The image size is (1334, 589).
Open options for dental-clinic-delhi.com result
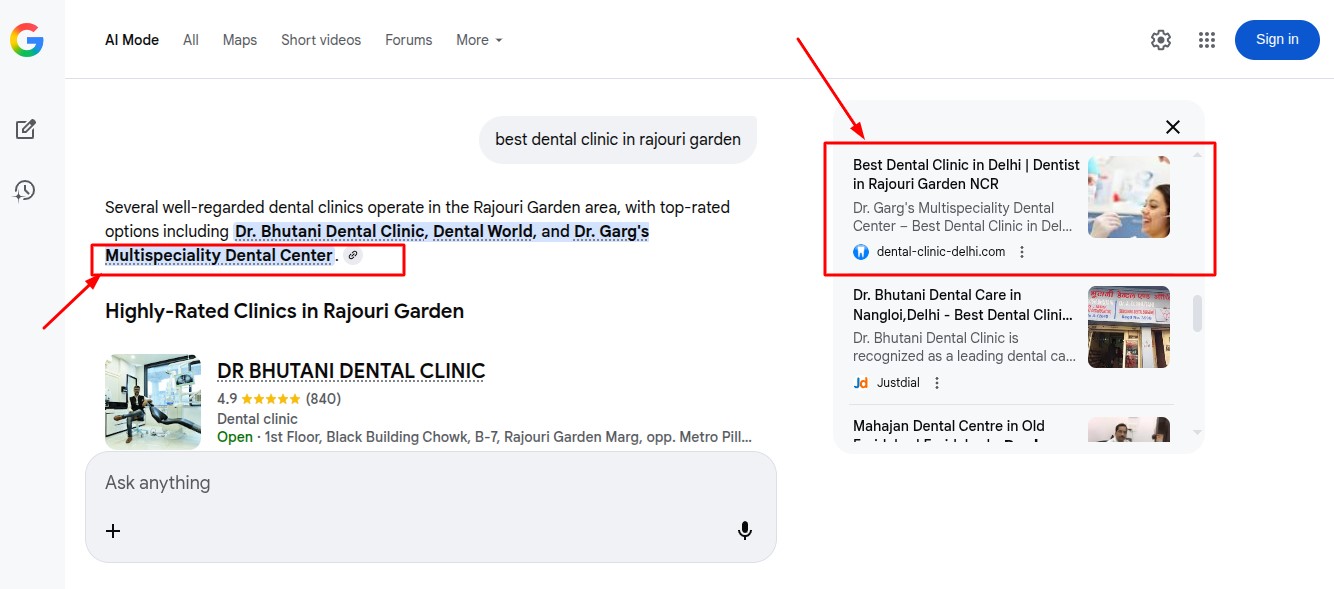coord(1022,252)
